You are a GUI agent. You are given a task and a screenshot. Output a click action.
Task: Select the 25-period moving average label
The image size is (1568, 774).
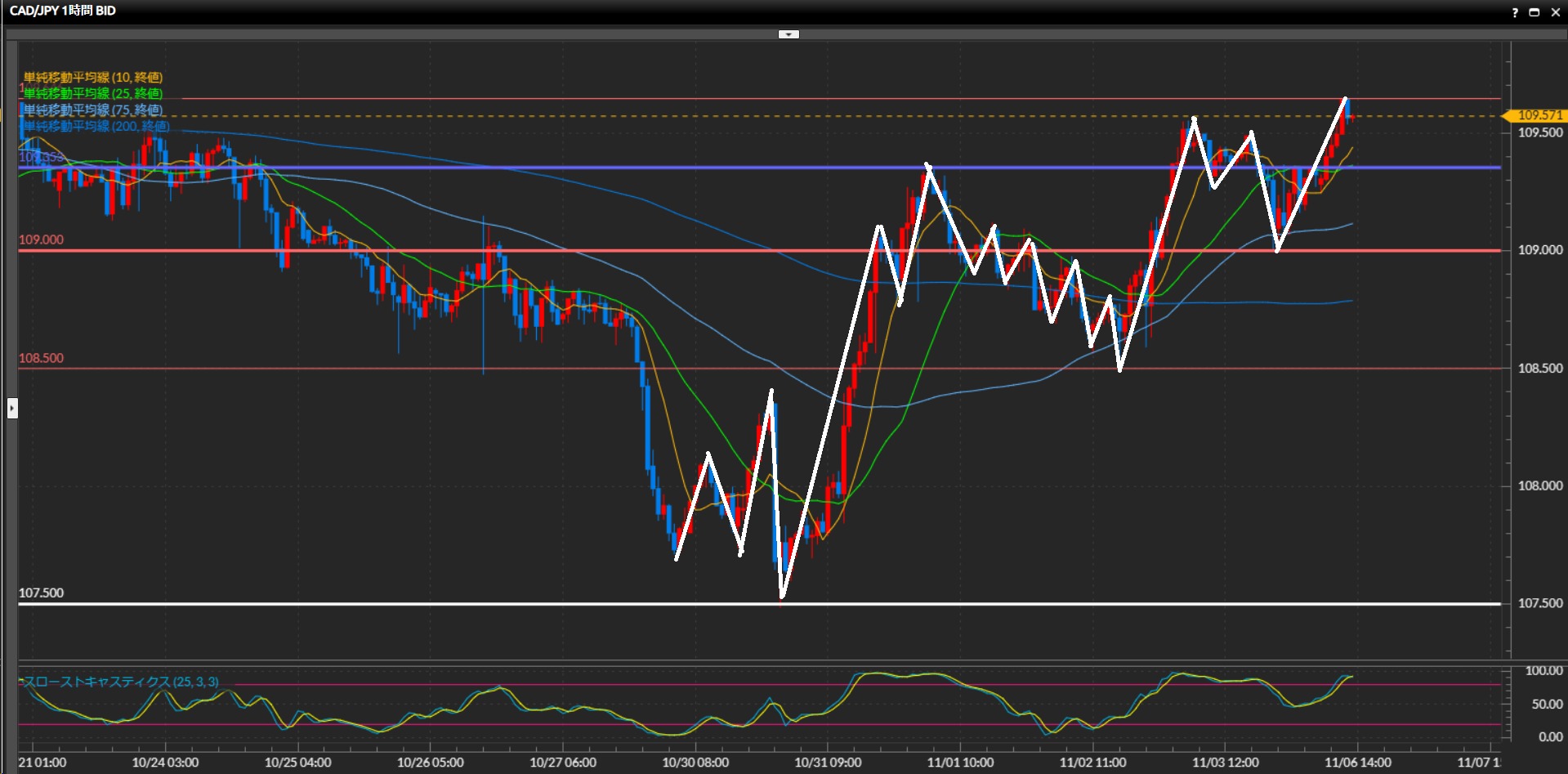click(x=92, y=94)
